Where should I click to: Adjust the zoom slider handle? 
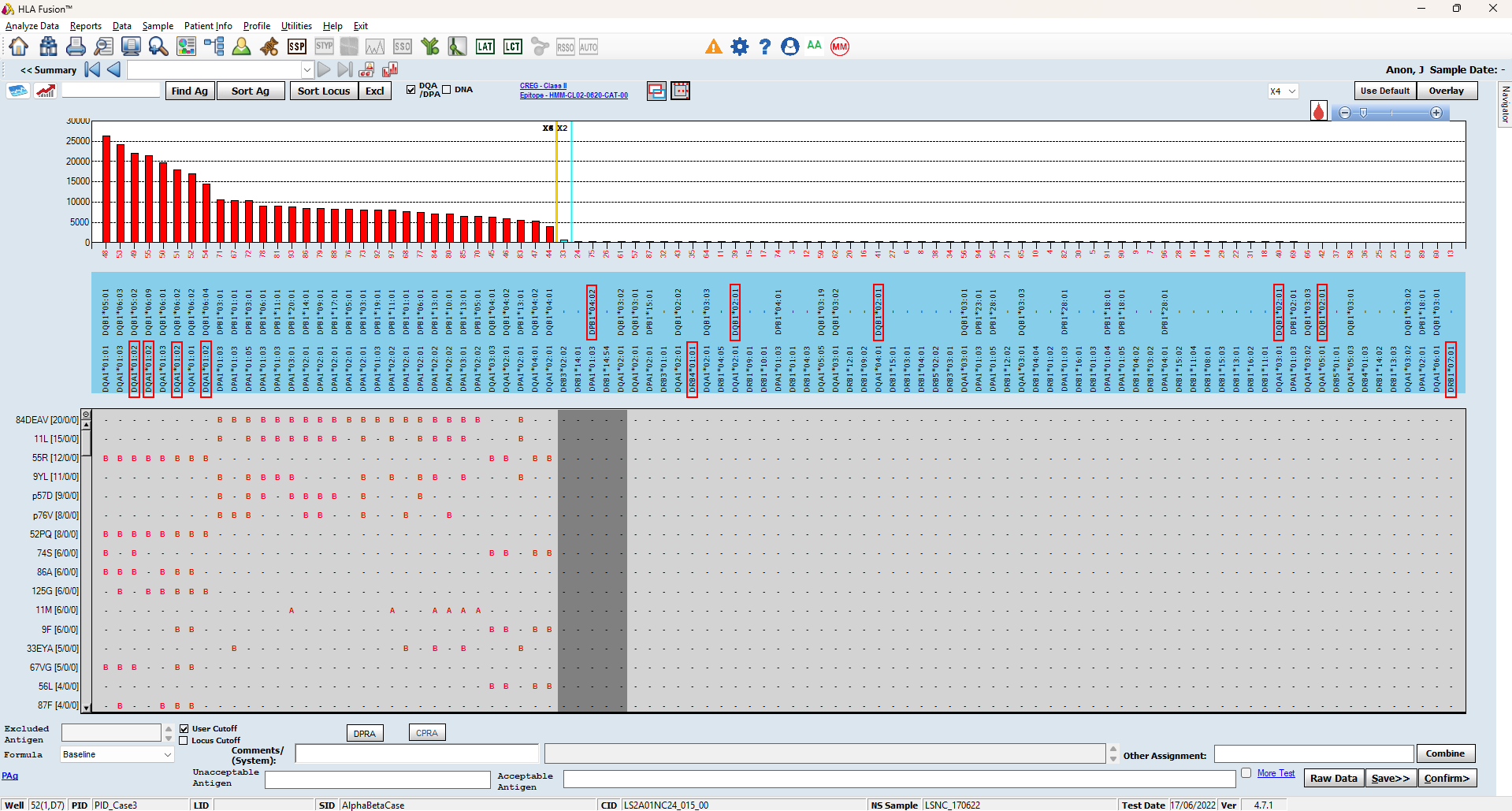point(1364,113)
